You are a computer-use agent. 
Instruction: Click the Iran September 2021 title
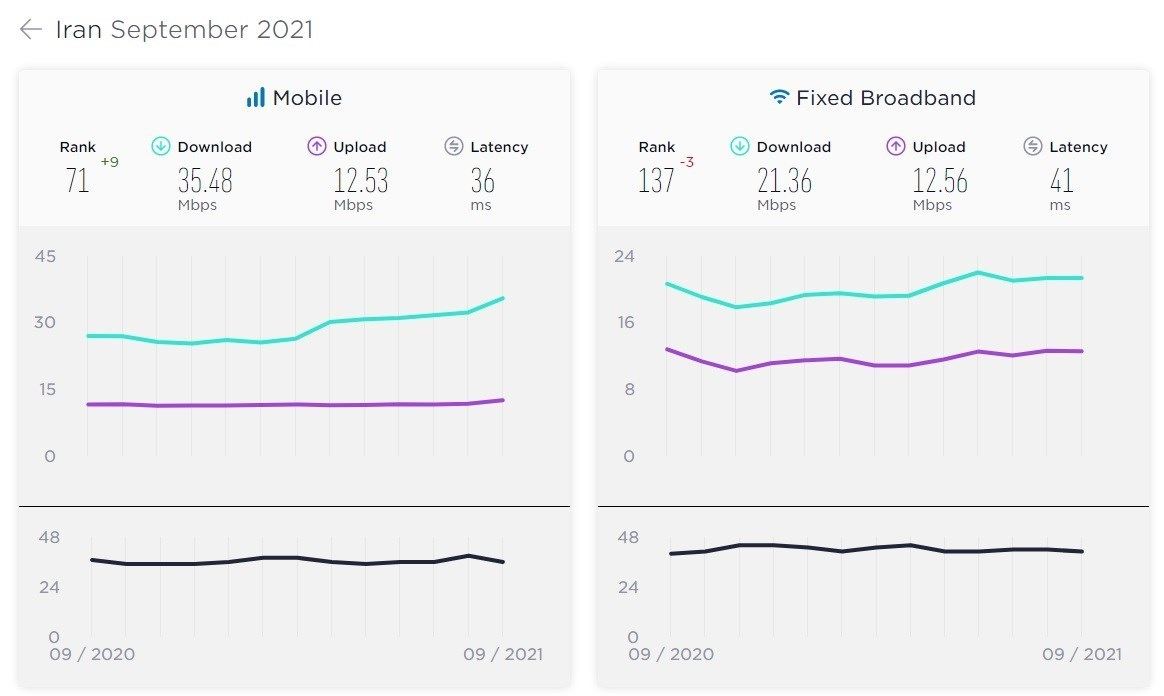184,30
